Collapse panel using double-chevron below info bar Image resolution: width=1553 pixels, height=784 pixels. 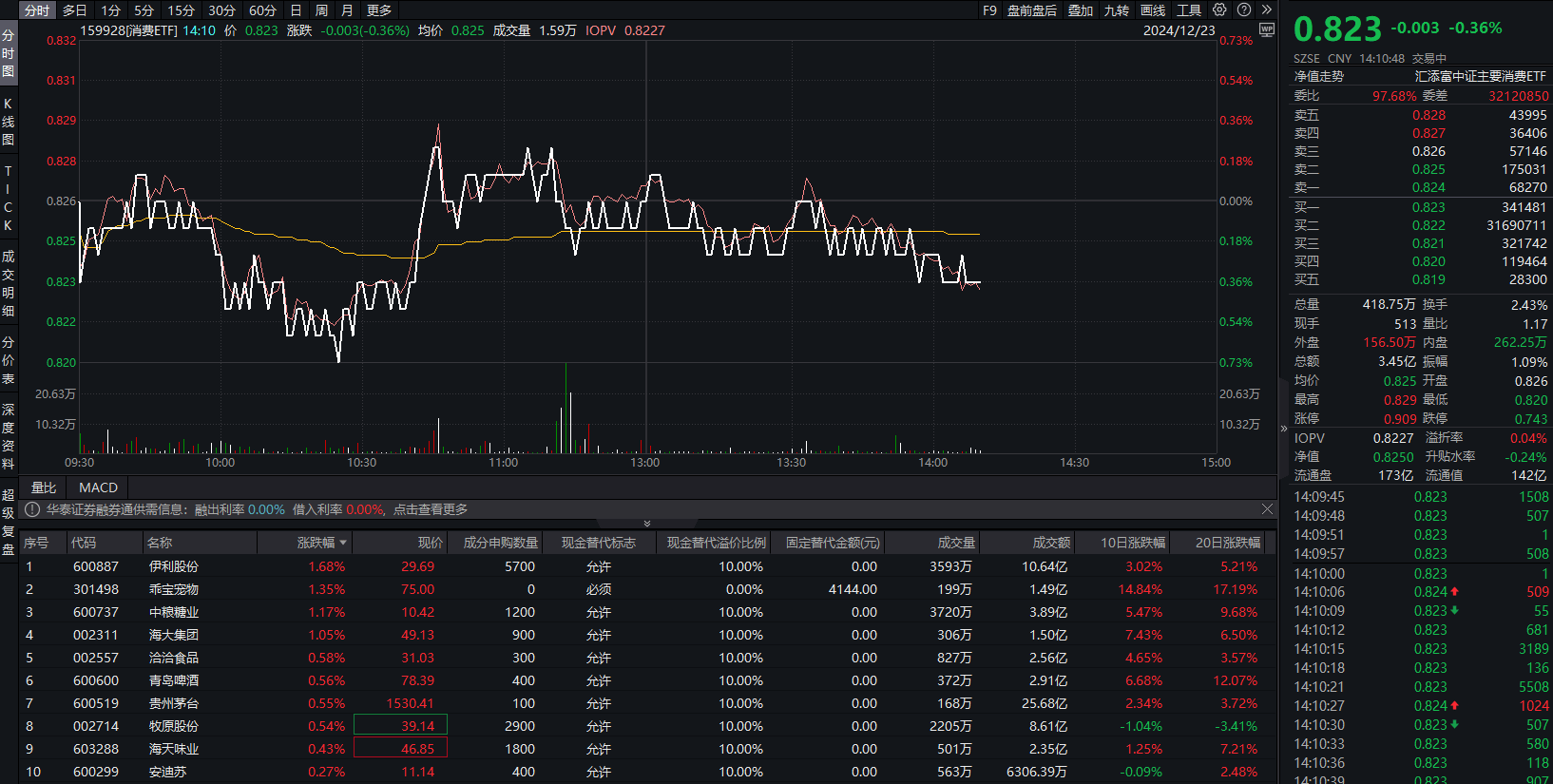pos(647,524)
